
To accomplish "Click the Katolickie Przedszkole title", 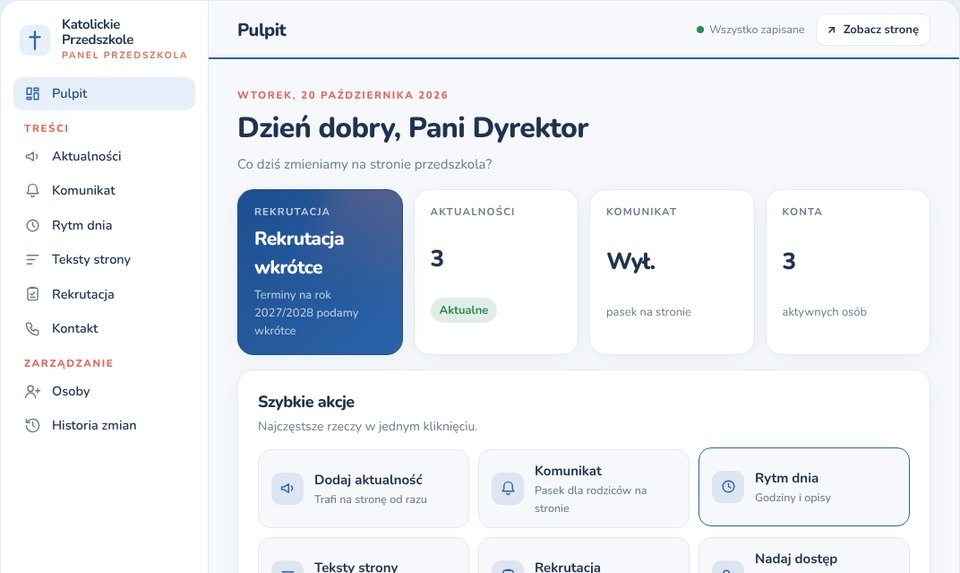I will [97, 32].
